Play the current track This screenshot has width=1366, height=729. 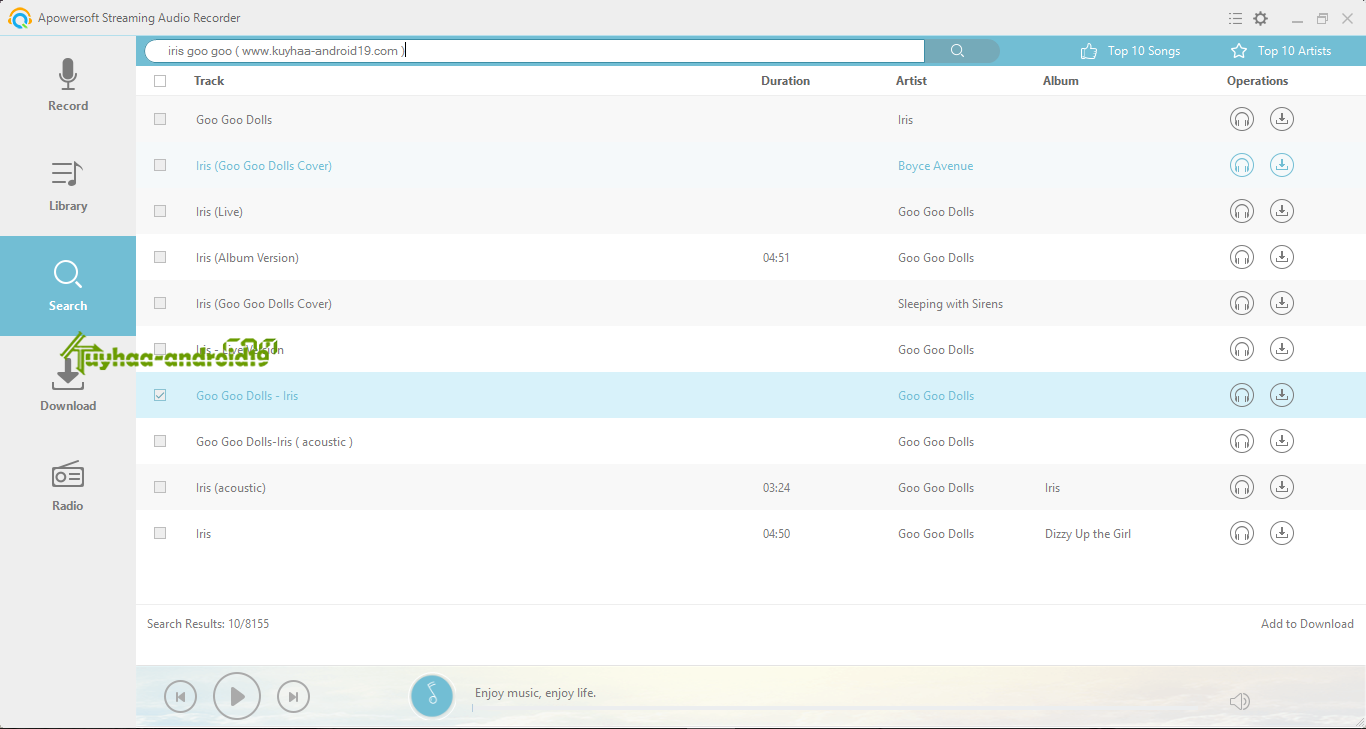237,696
